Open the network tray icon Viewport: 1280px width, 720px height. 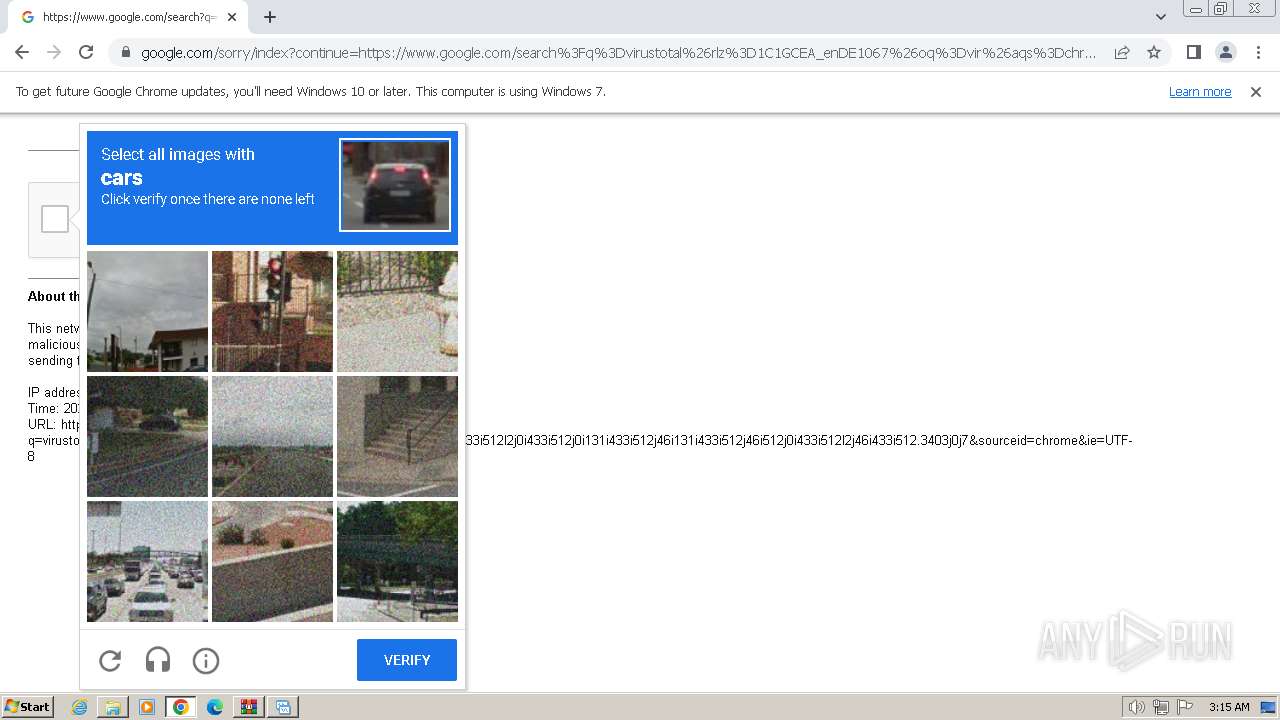(x=1161, y=707)
